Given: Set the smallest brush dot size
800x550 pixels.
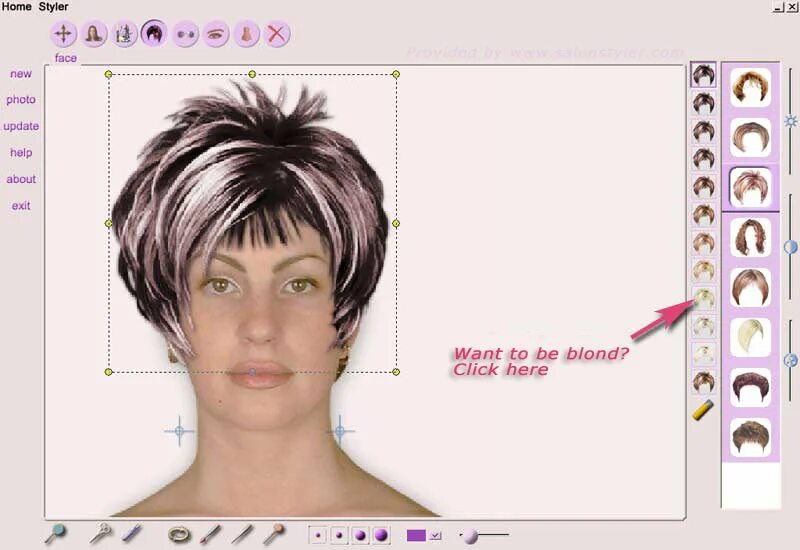Looking at the screenshot, I should coord(318,535).
